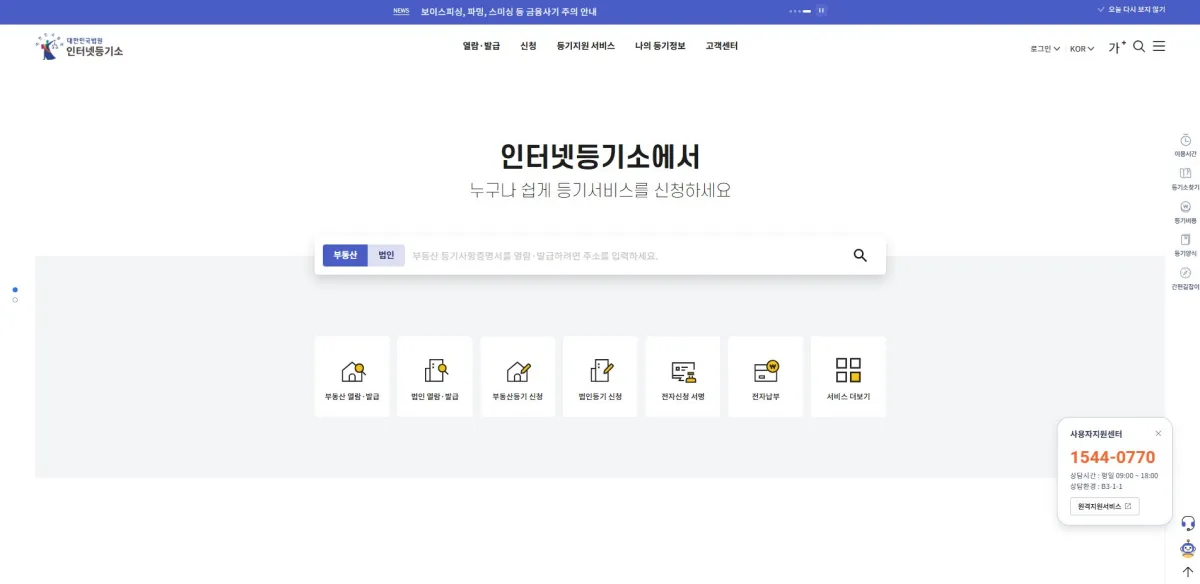The image size is (1200, 584).
Task: Open the KOR language dropdown
Action: pos(1078,47)
